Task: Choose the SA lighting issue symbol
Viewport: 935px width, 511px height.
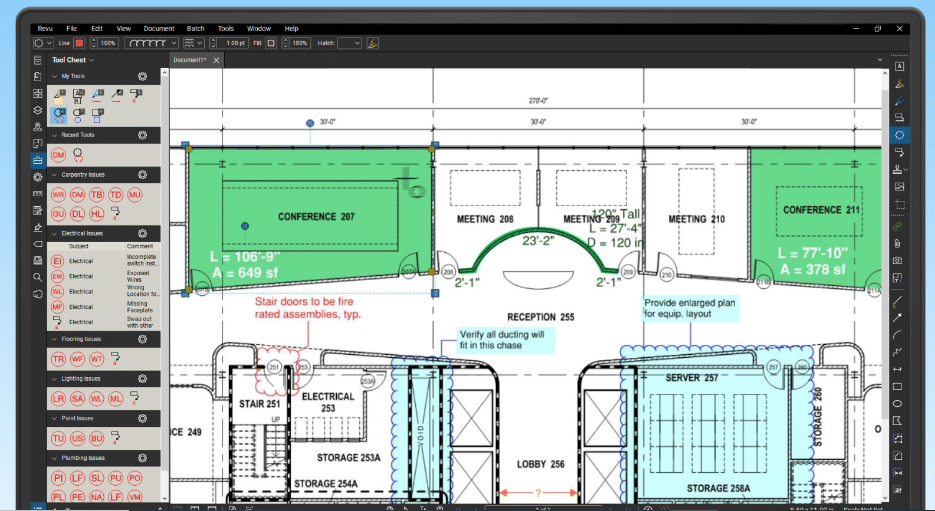Action: (77, 399)
